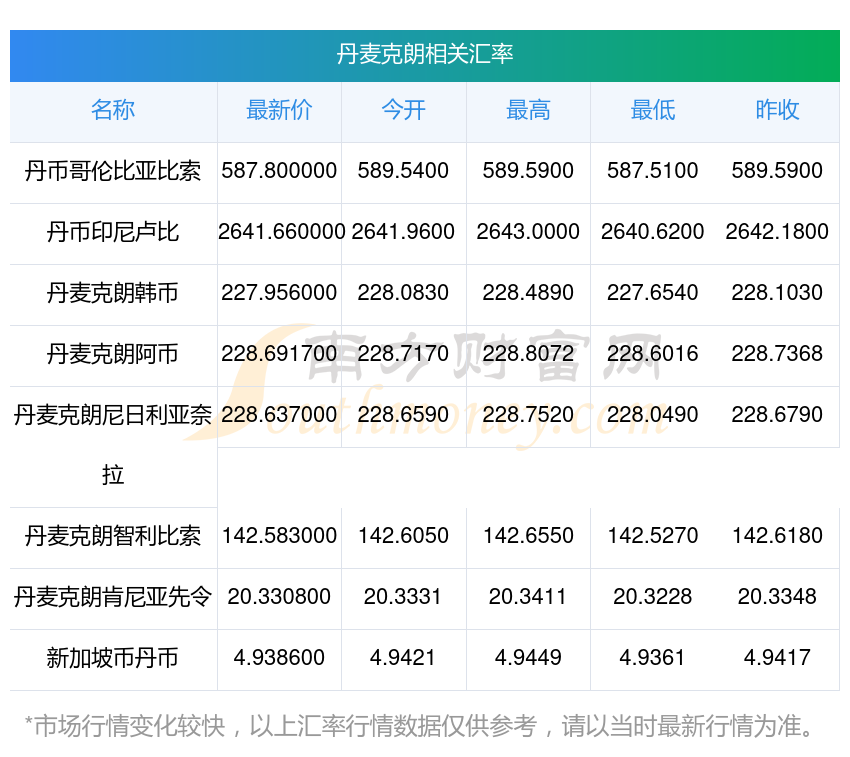Click the 丹麦克朗相关汇率 table title

click(425, 54)
